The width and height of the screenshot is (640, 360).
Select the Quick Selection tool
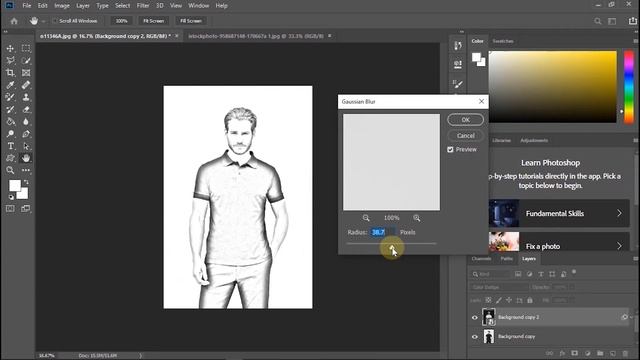[26, 60]
